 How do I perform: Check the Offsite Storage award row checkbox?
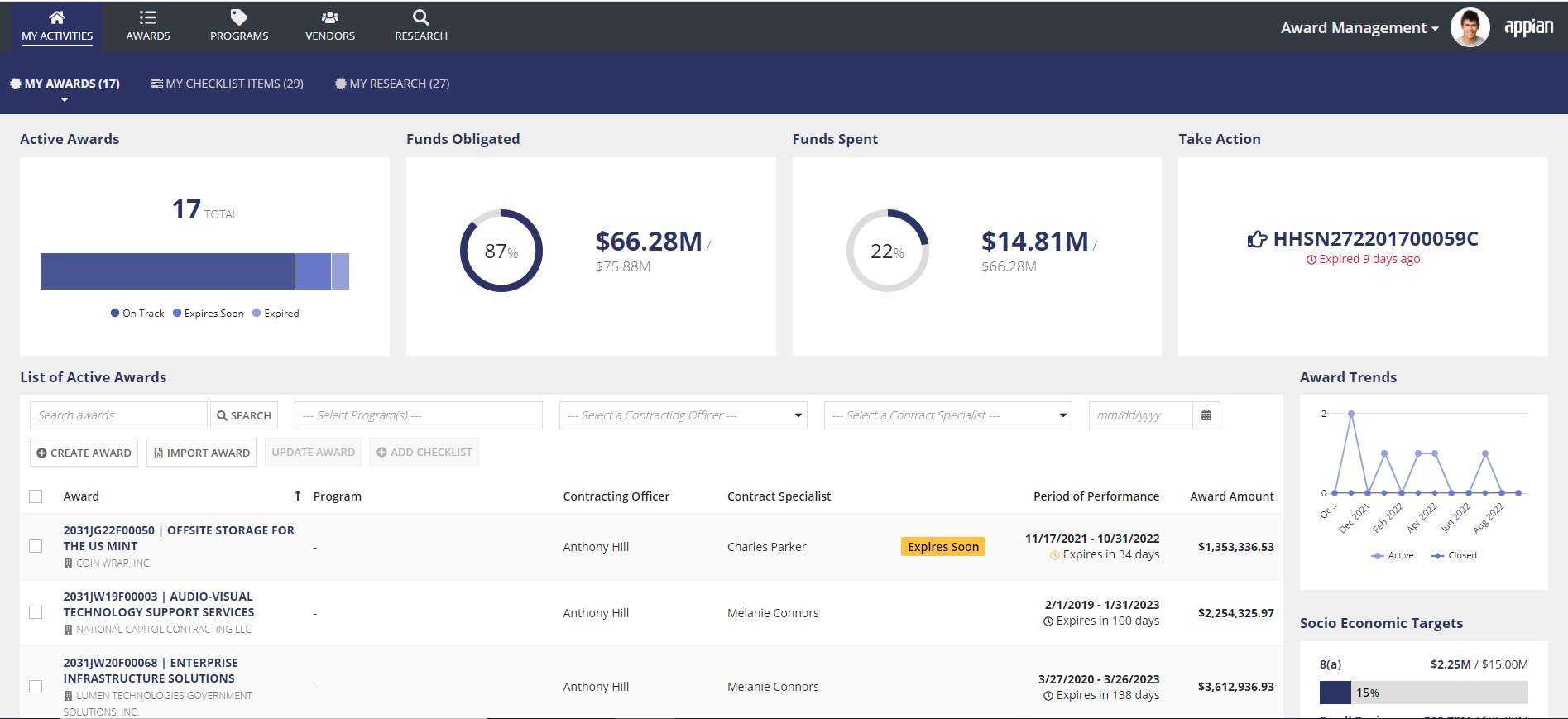[x=36, y=546]
